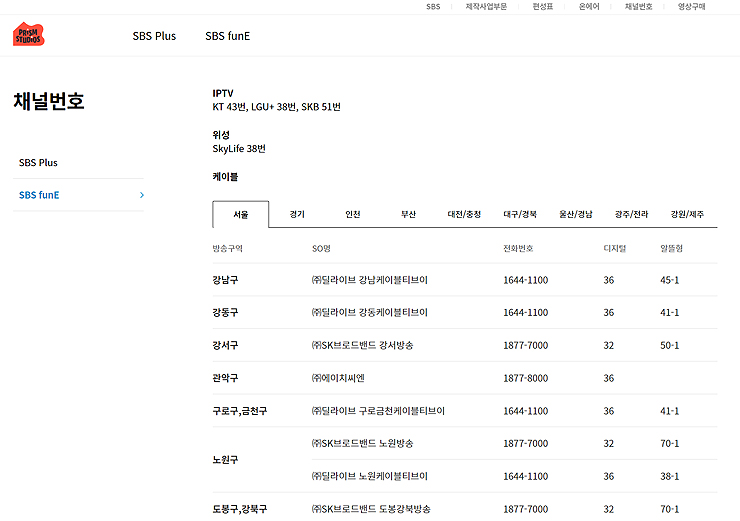Click the '도봉구,강북구' row label
This screenshot has width=740, height=521.
click(240, 509)
